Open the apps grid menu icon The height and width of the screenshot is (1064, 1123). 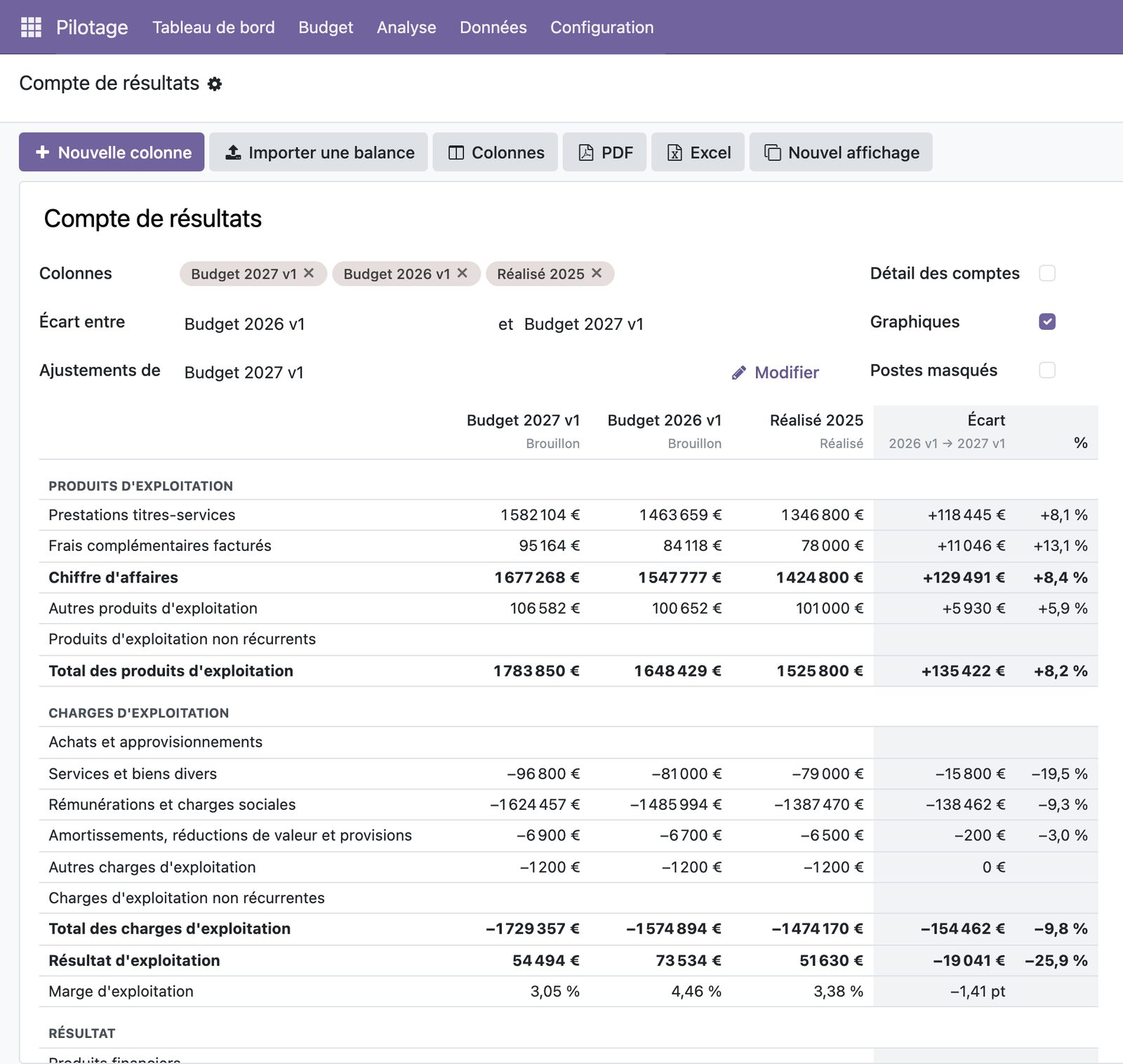coord(31,27)
